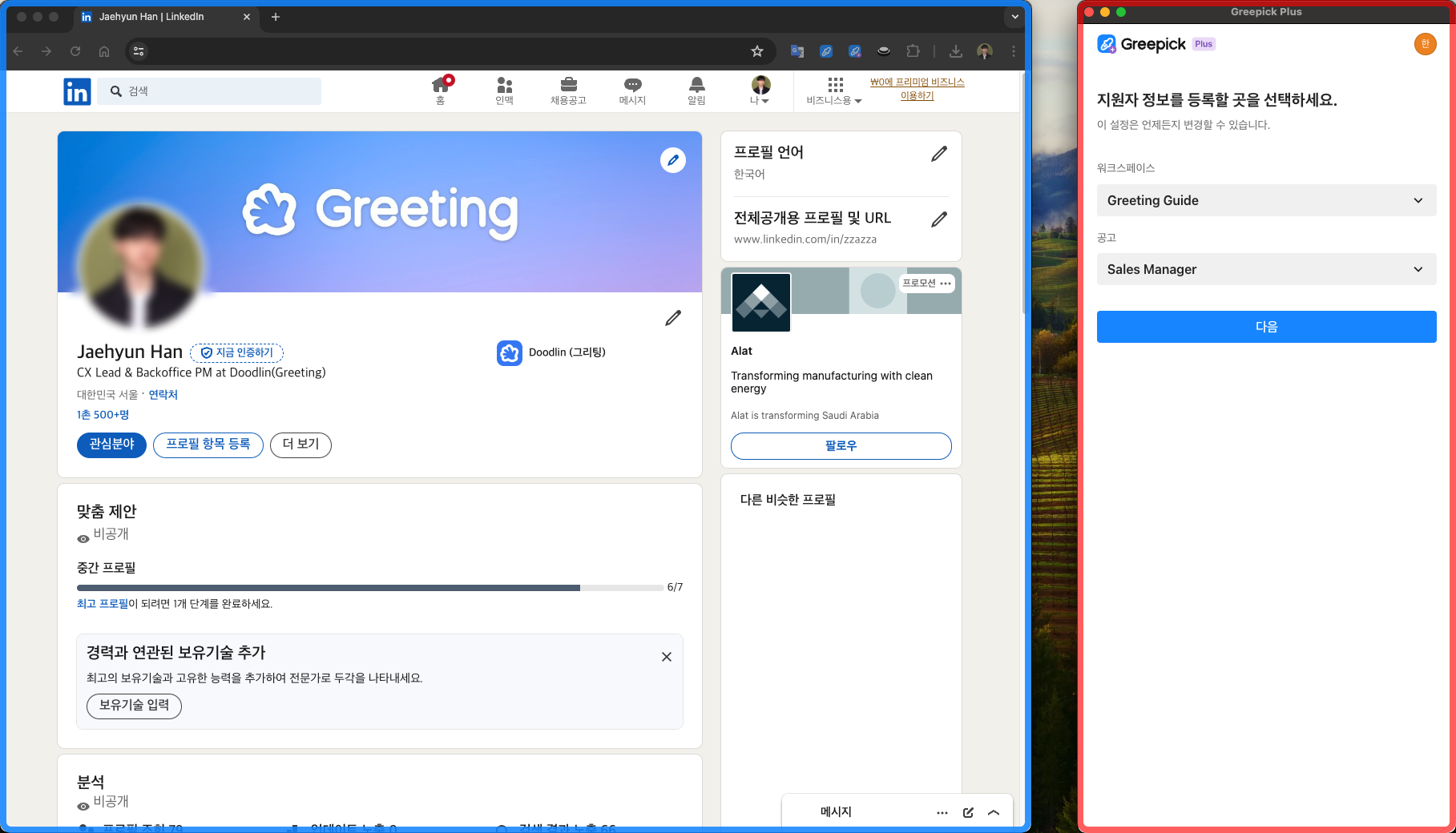Image resolution: width=1456 pixels, height=833 pixels.
Task: Open Chrome profile avatar in toolbar
Action: coord(985,51)
